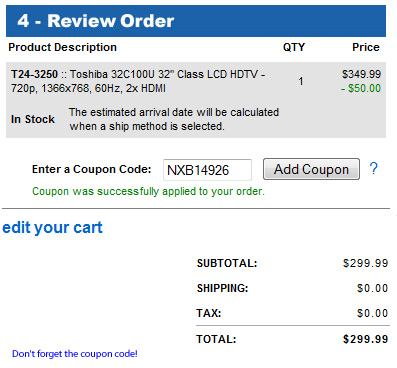Click the Toshiba 32C100U product description
This screenshot has width=397, height=368.
tap(138, 81)
